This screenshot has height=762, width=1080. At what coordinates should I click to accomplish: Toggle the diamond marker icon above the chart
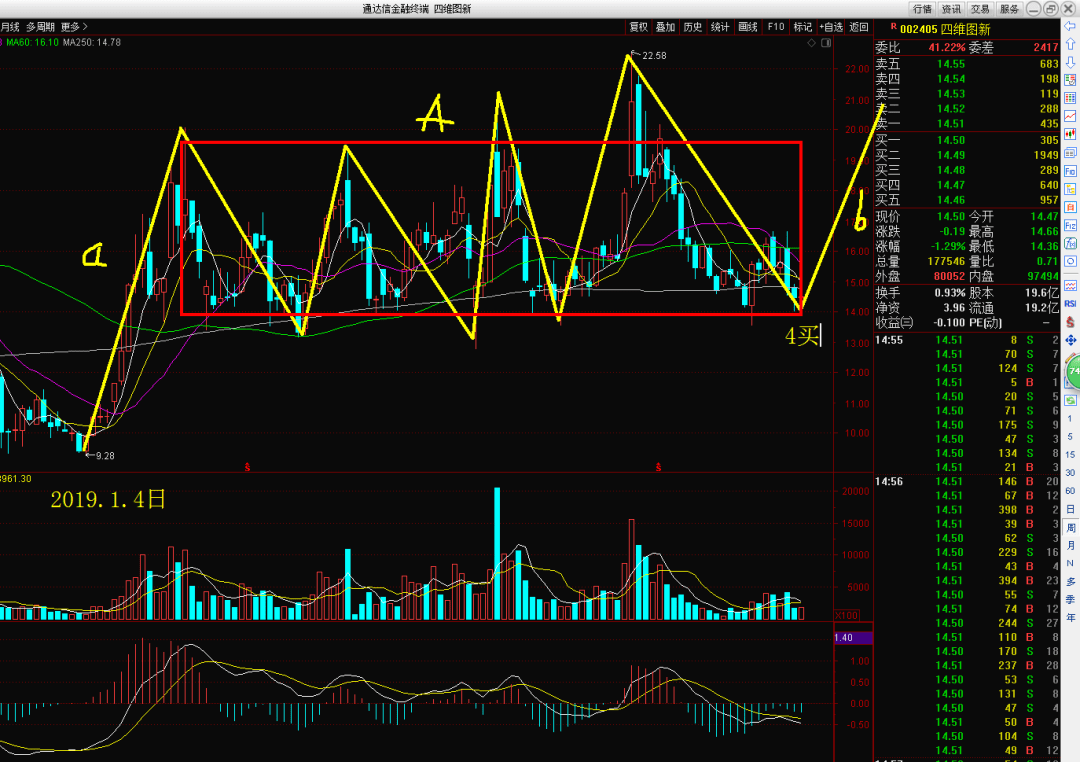pyautogui.click(x=811, y=43)
